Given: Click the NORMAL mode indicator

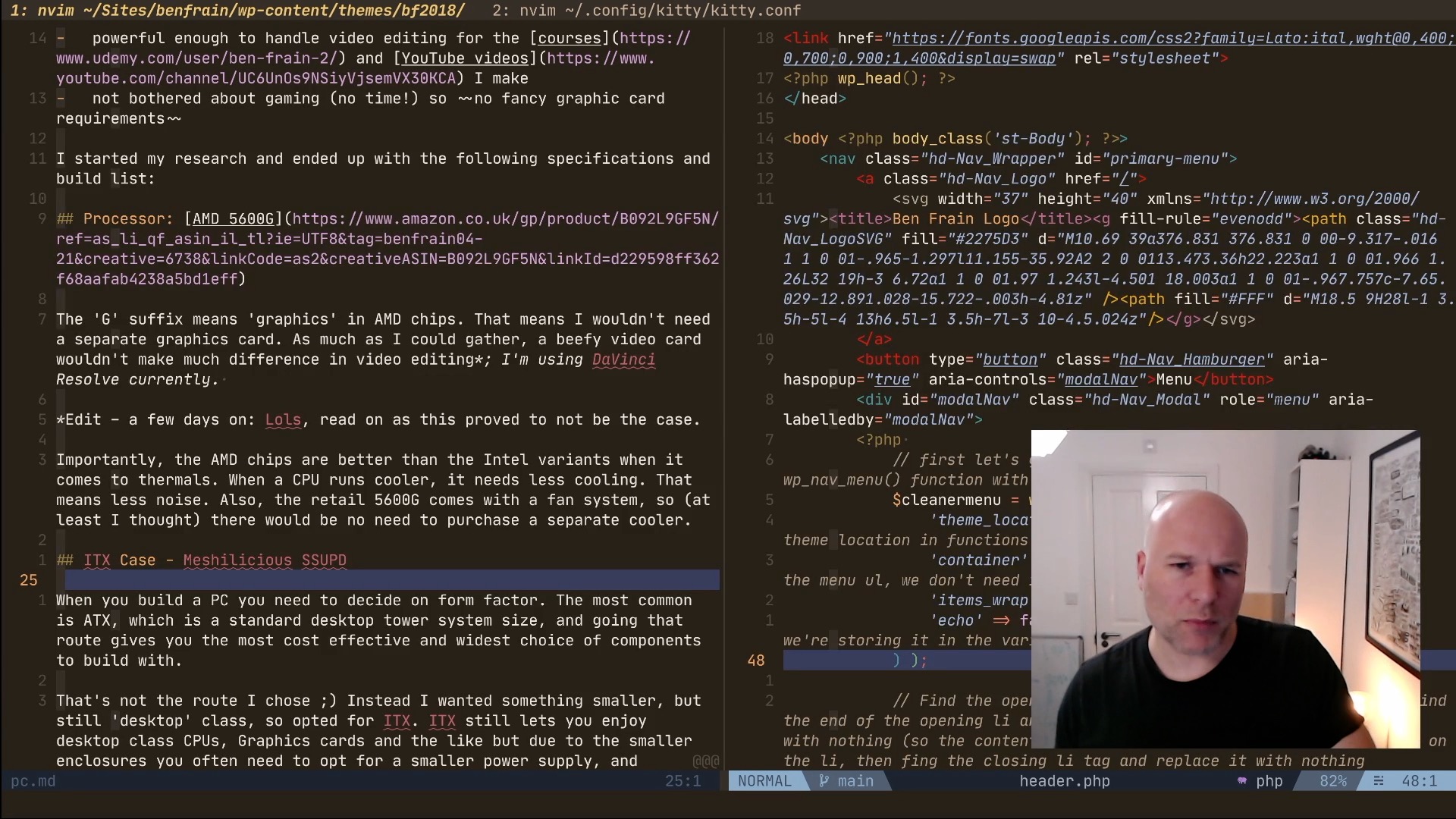Looking at the screenshot, I should [x=764, y=781].
